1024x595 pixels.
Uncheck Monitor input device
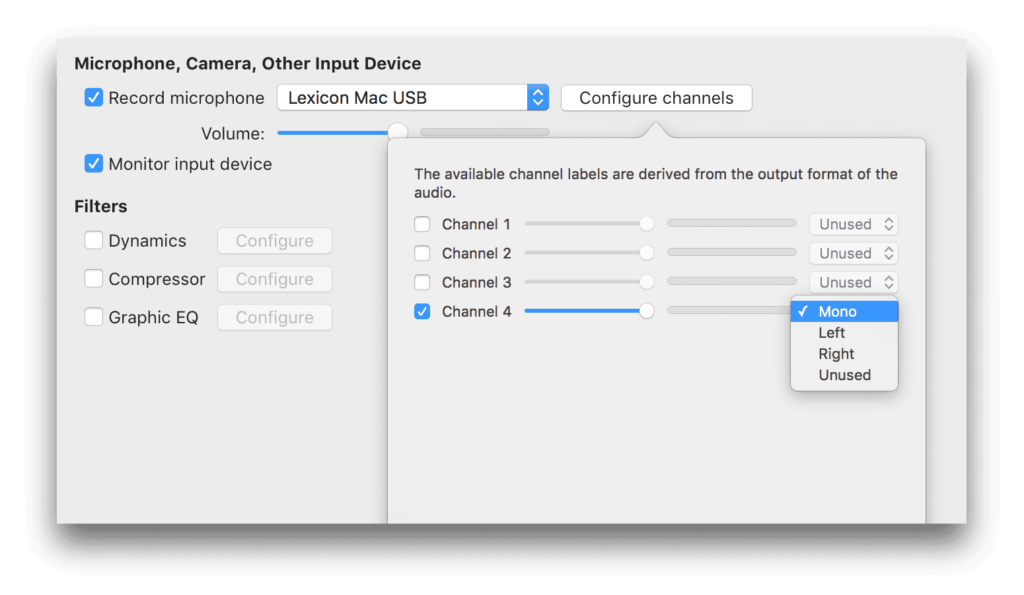(93, 163)
